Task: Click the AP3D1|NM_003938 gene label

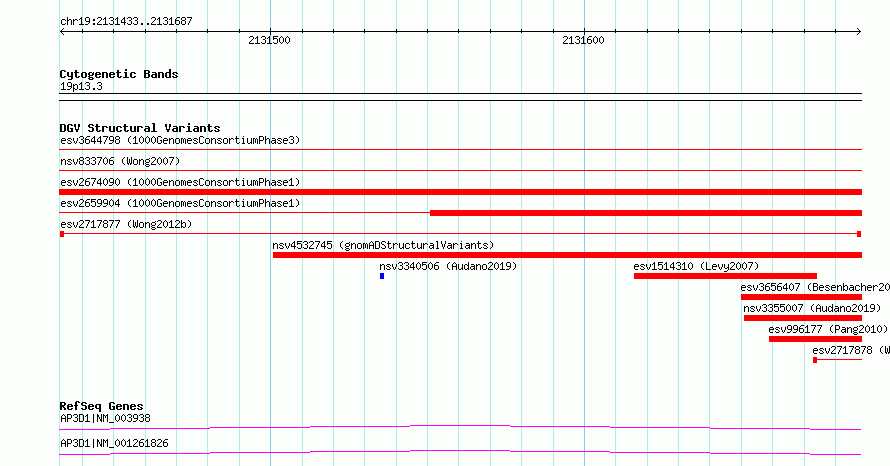Action: pyautogui.click(x=106, y=418)
